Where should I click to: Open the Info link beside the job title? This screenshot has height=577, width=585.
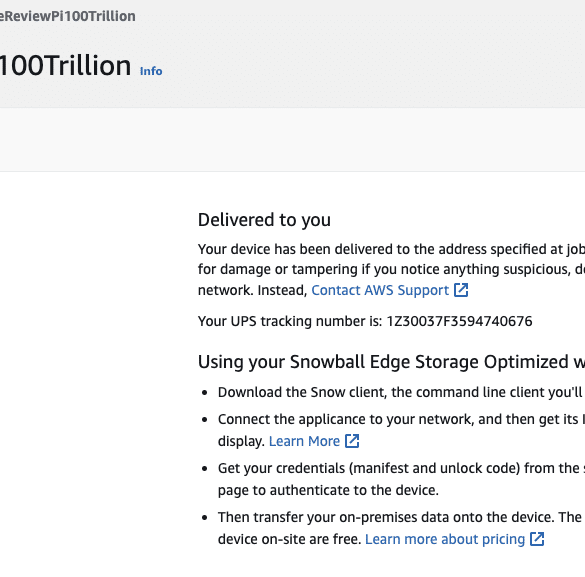tap(151, 71)
